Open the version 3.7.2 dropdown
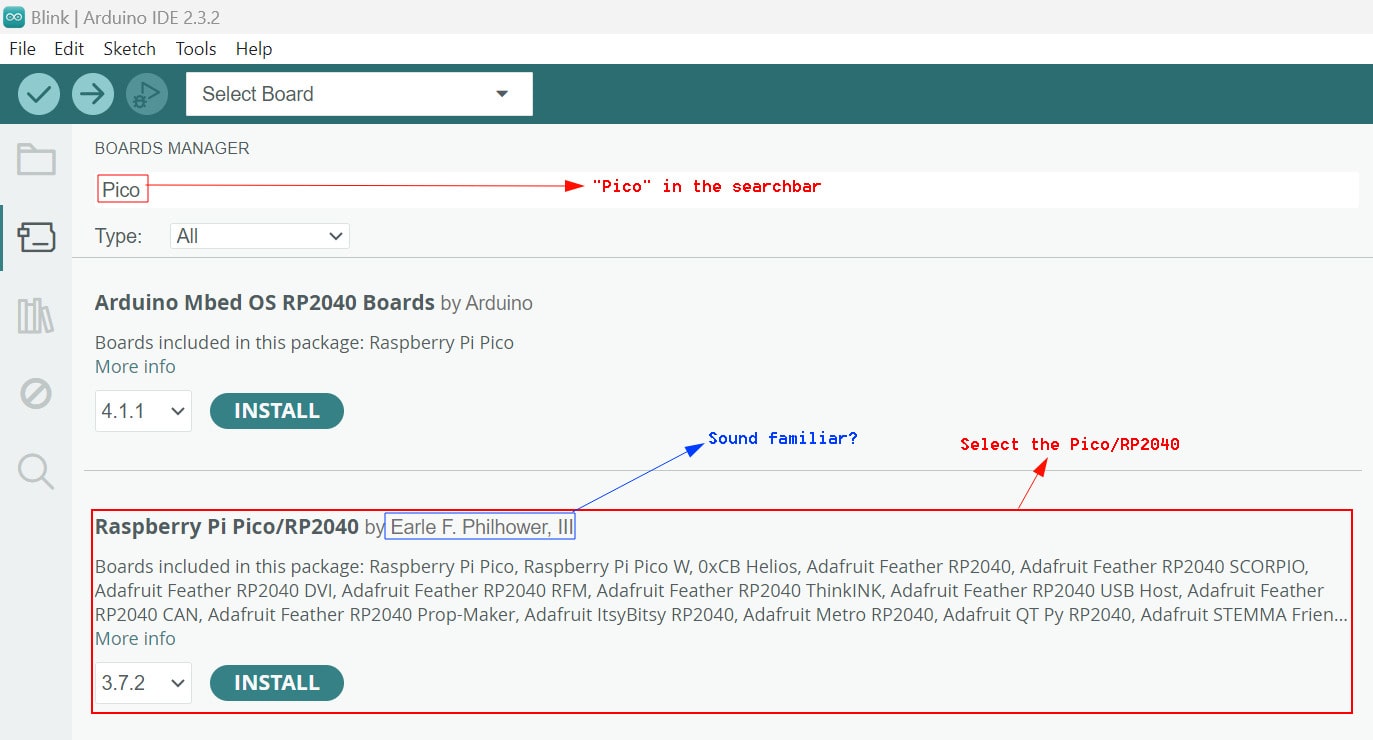Image resolution: width=1373 pixels, height=740 pixels. pyautogui.click(x=143, y=683)
